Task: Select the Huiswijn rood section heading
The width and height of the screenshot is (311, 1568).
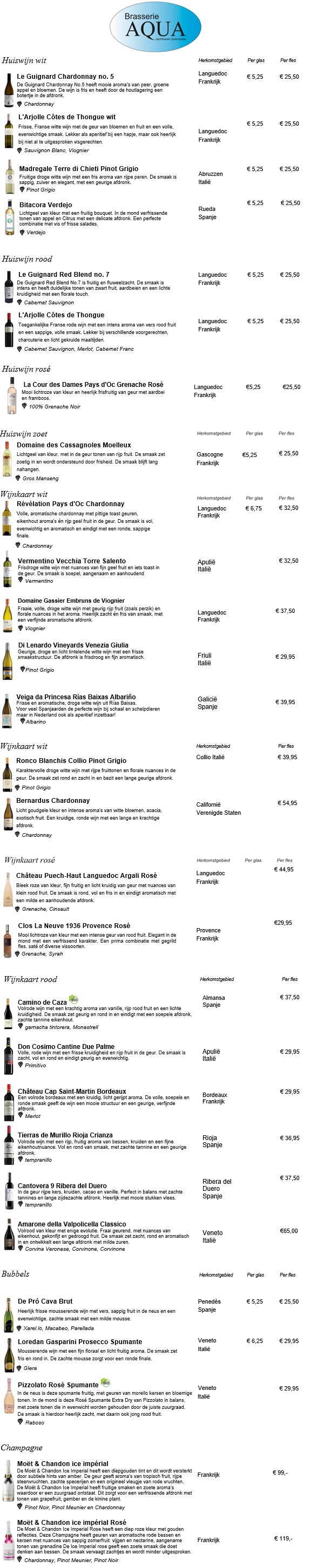Action: point(27,258)
